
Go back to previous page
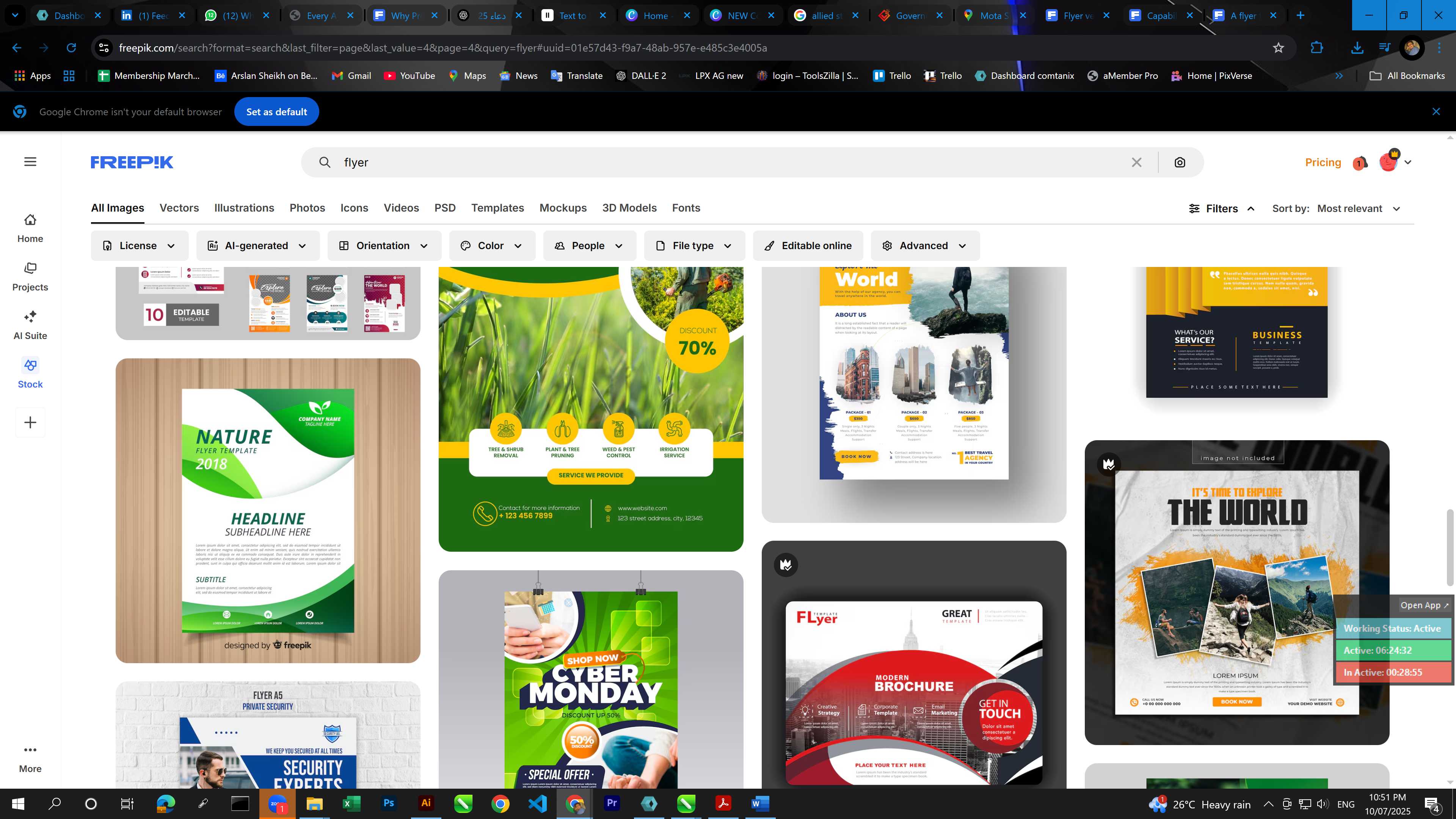click(x=17, y=48)
